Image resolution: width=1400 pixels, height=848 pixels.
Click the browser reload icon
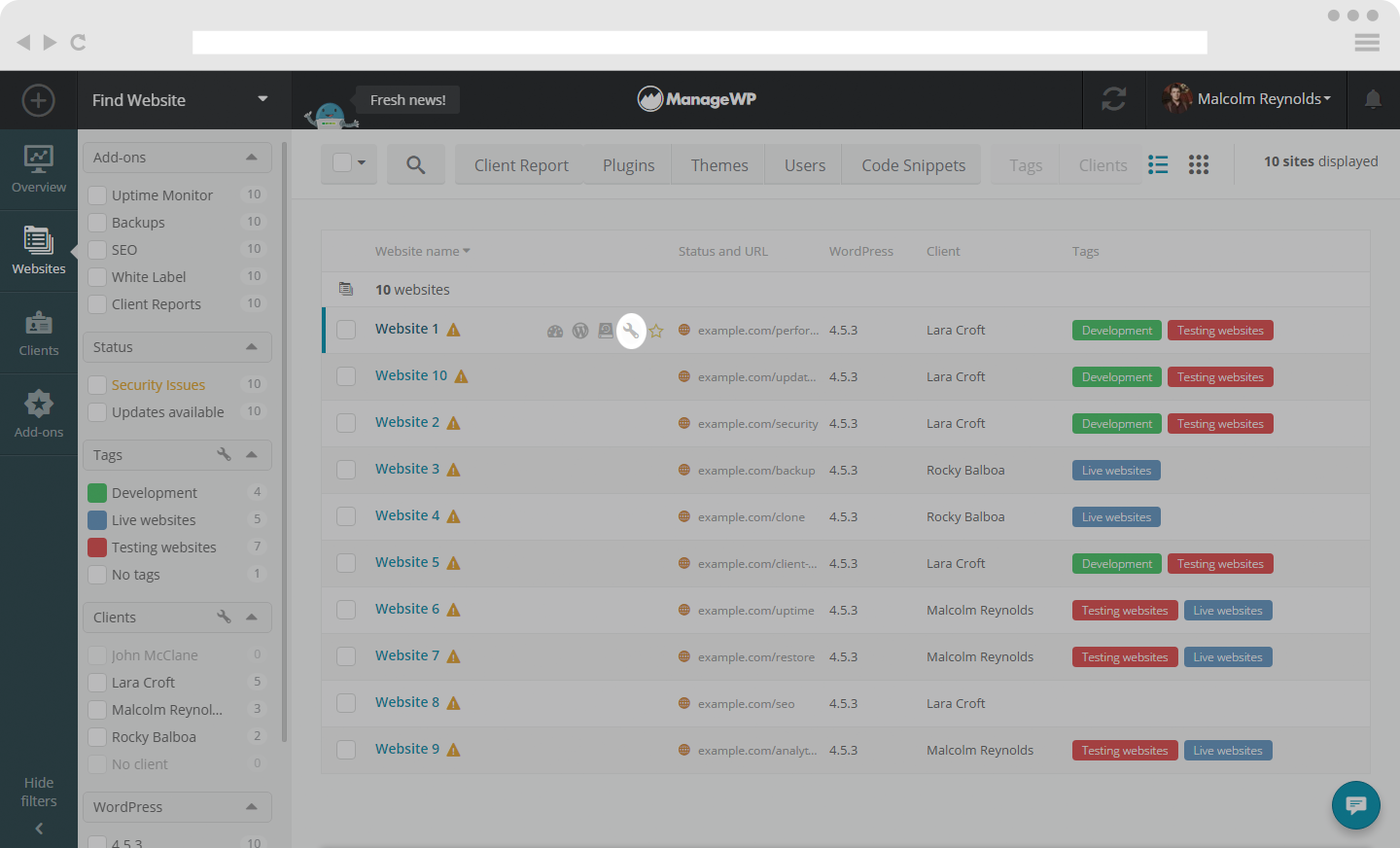tap(79, 42)
